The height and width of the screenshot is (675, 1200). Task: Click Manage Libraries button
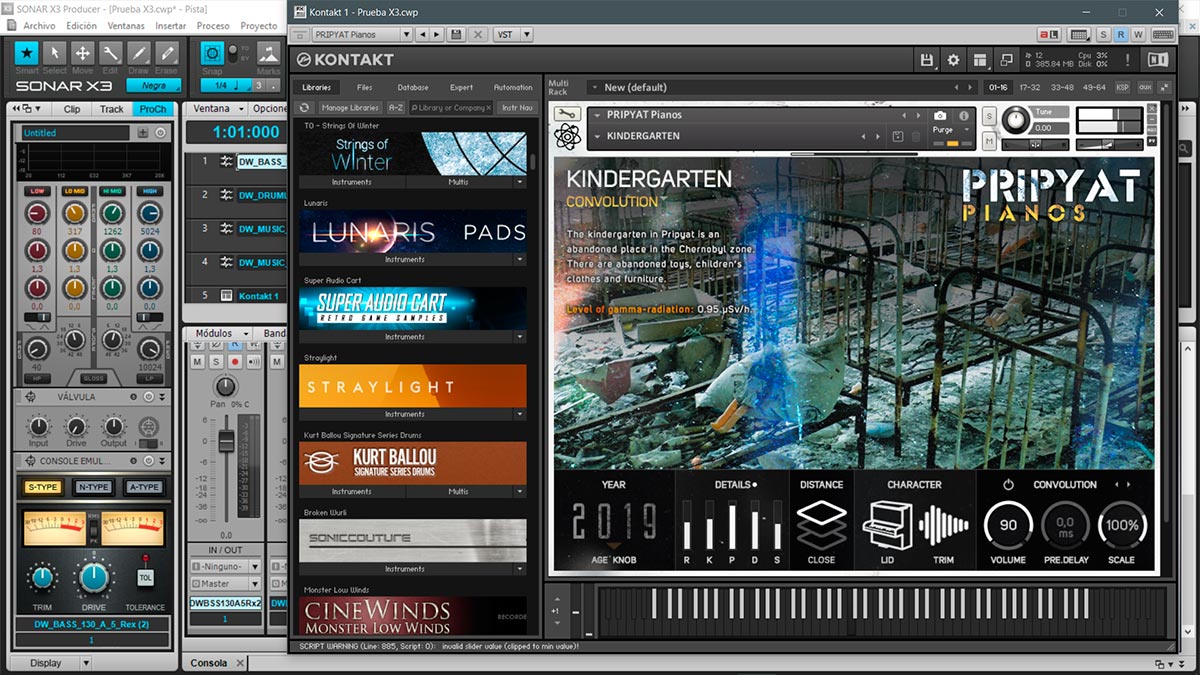tap(350, 108)
